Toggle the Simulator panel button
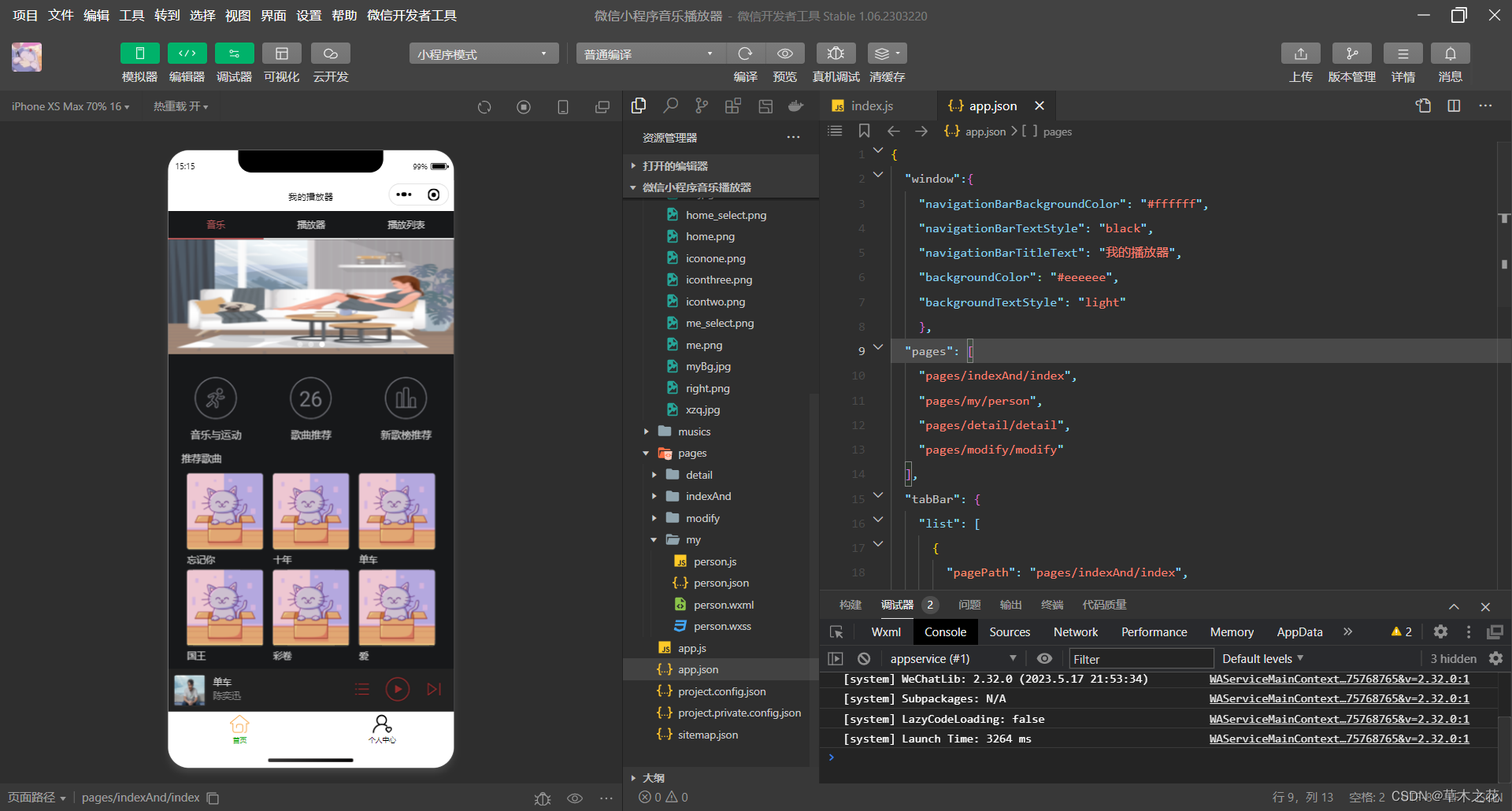Screen dimensions: 1512x811 (x=139, y=54)
